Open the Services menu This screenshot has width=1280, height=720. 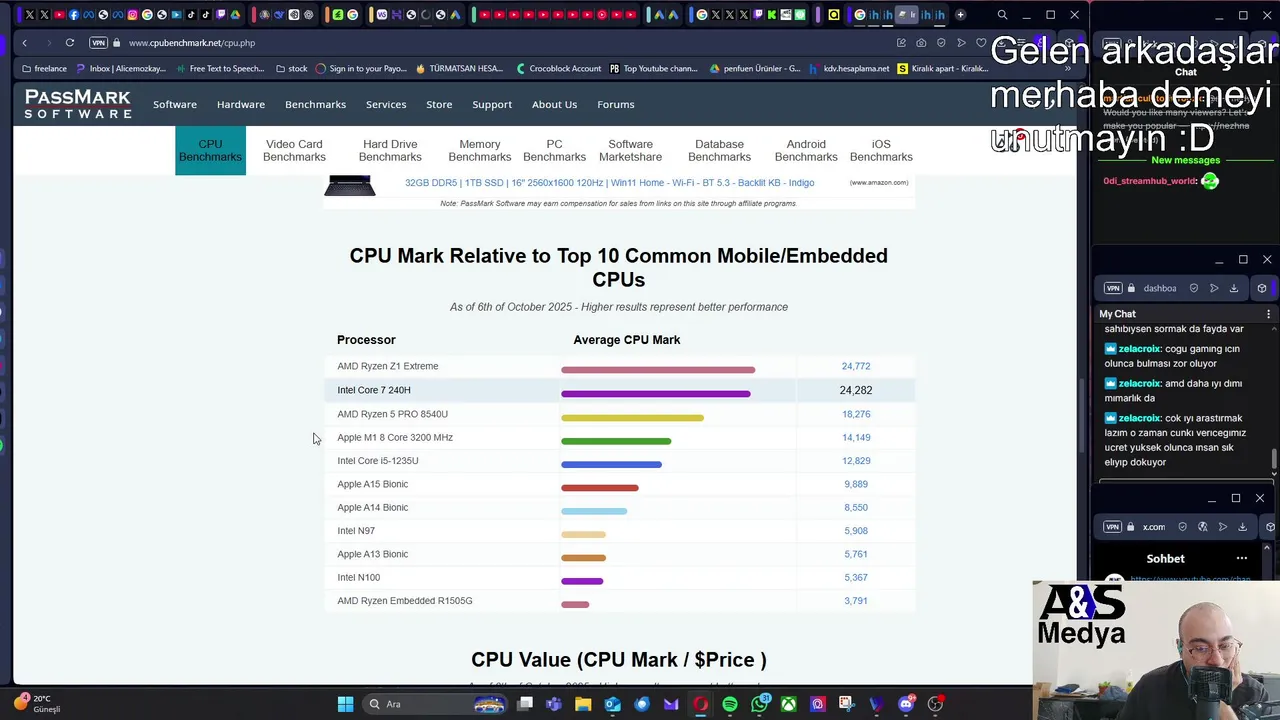point(386,104)
